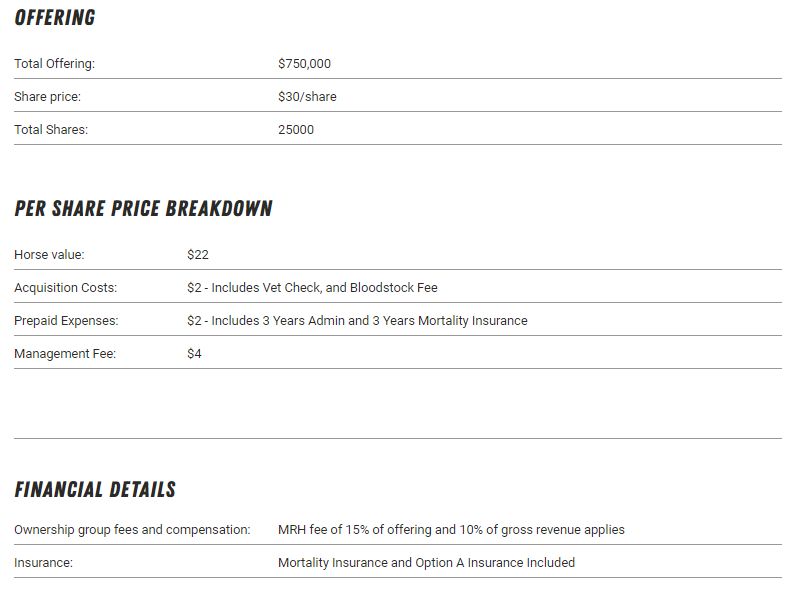Select the Total Offering label
This screenshot has height=599, width=789.
pyautogui.click(x=54, y=64)
